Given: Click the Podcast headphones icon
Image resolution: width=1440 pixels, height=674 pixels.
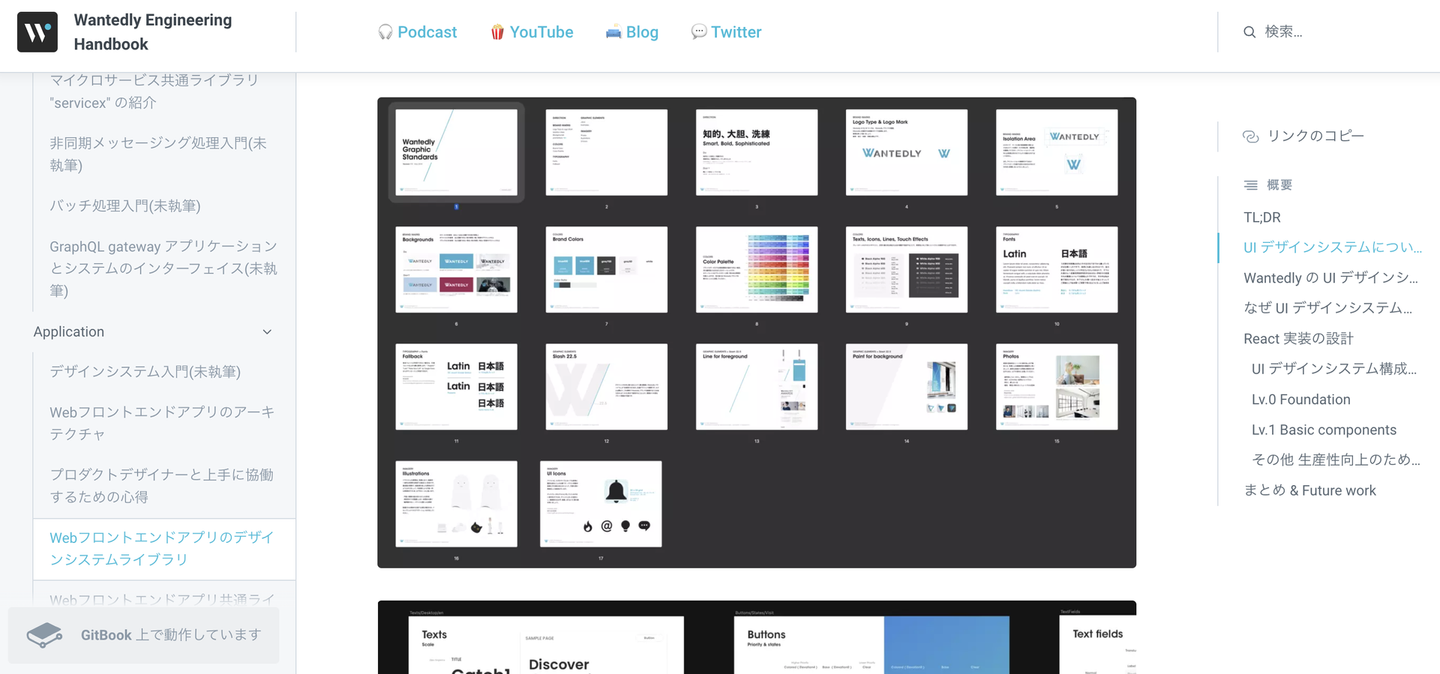Looking at the screenshot, I should pyautogui.click(x=385, y=32).
